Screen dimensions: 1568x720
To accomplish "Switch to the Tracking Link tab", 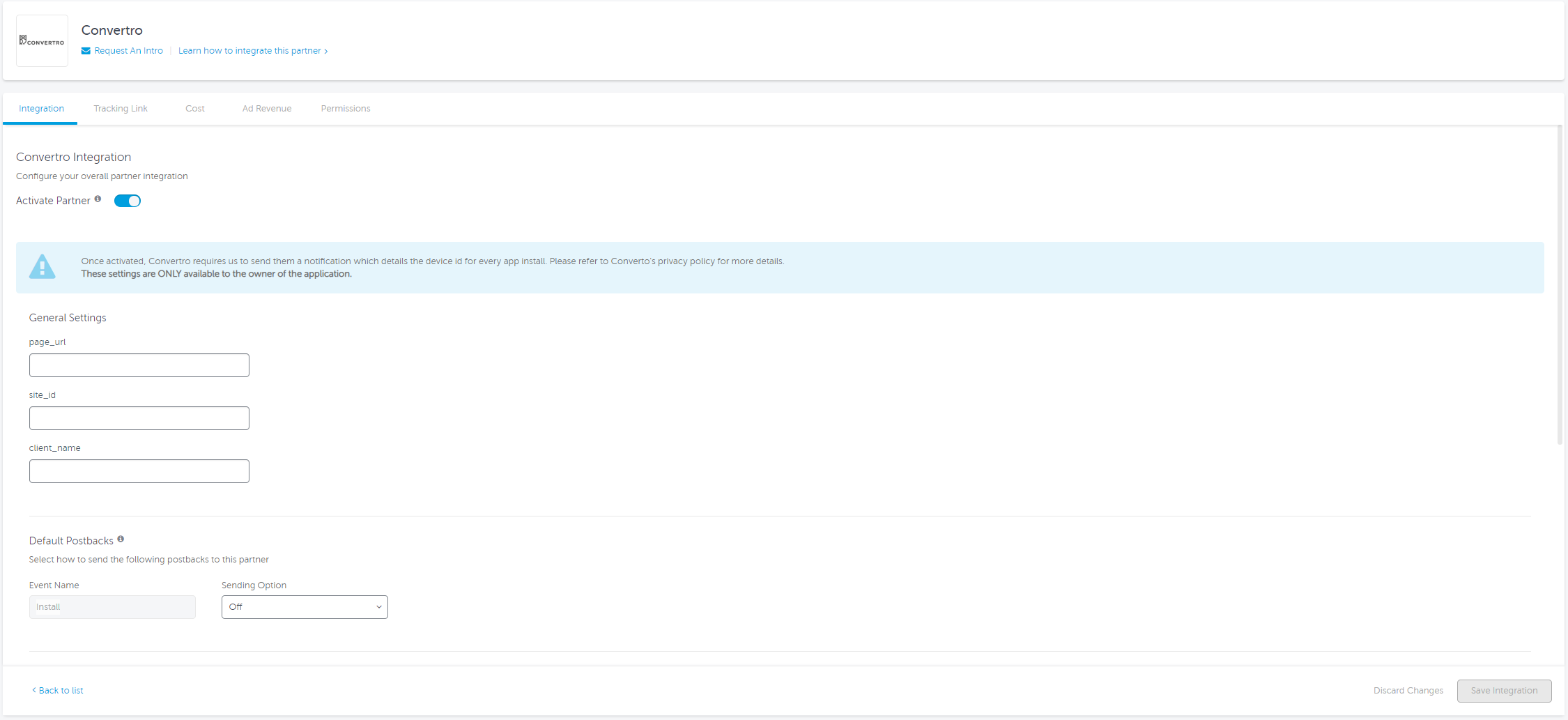I will click(121, 109).
